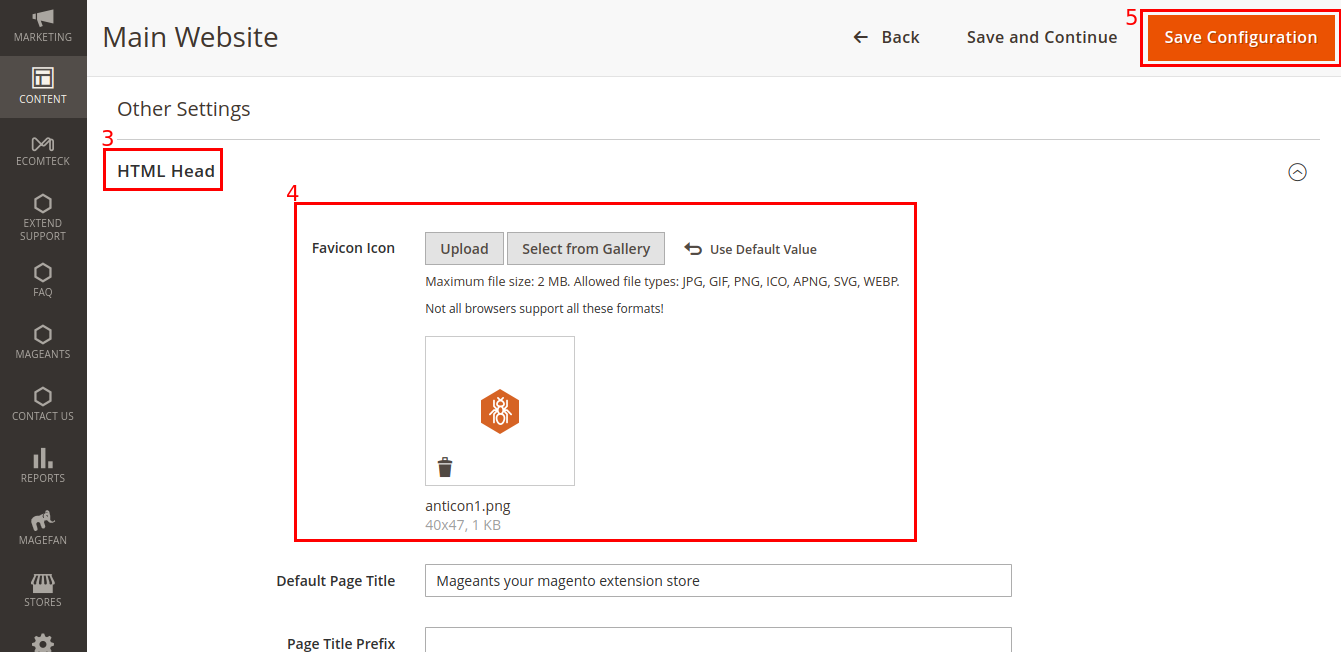This screenshot has width=1341, height=652.
Task: Select the Content sidebar icon
Action: coord(43,85)
